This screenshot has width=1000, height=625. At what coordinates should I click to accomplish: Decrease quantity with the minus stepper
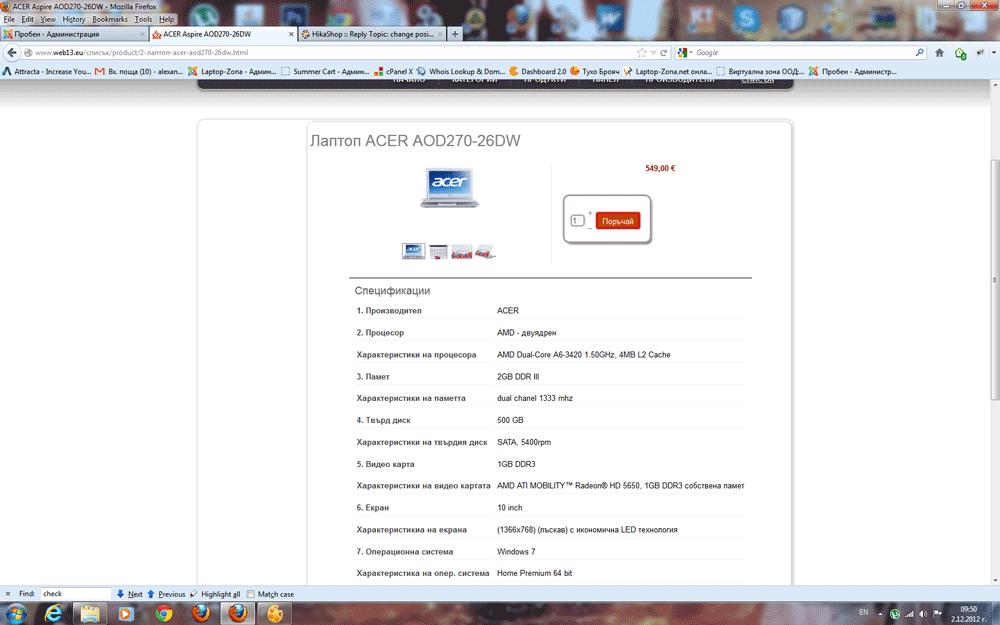click(590, 228)
